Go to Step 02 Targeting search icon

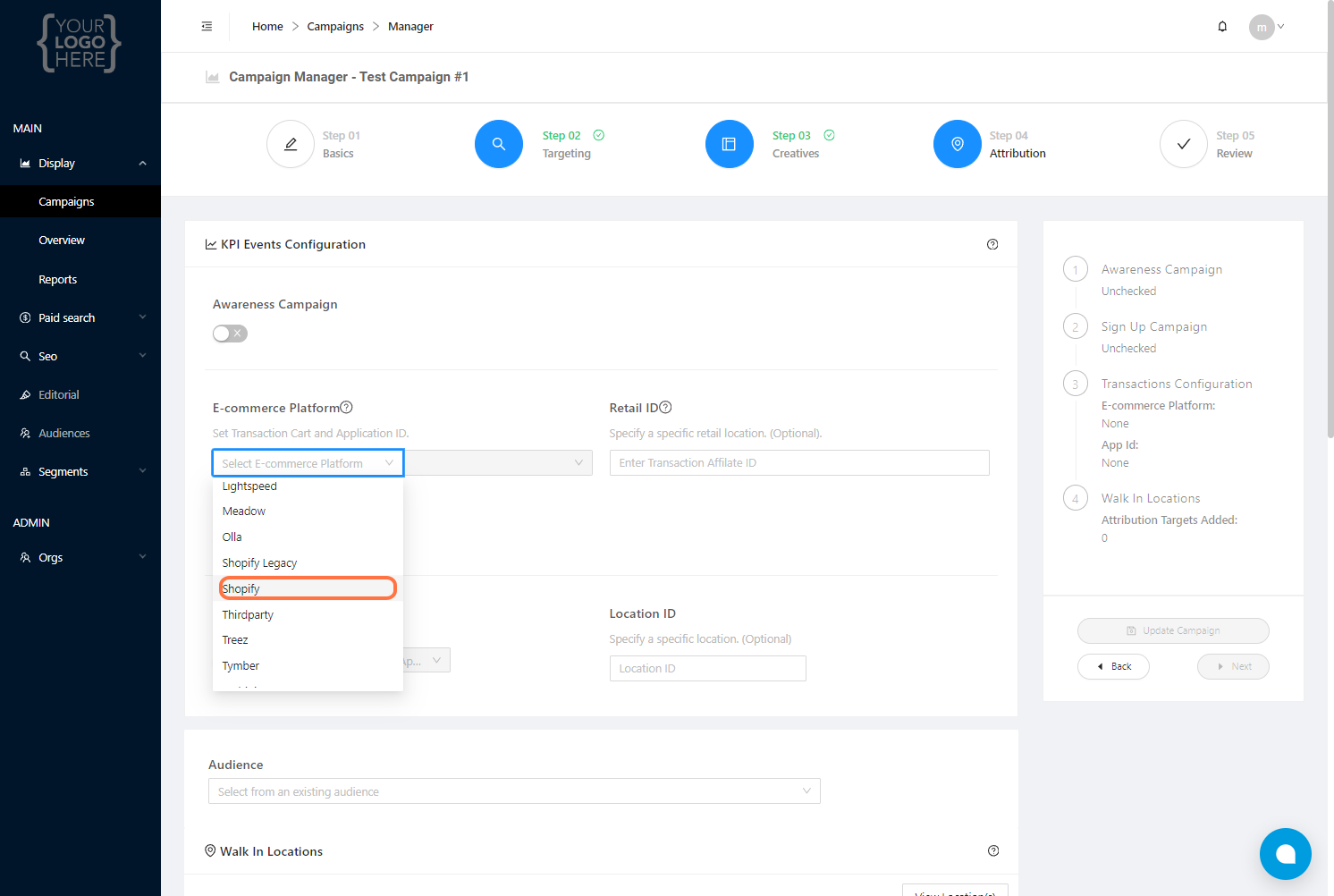499,144
